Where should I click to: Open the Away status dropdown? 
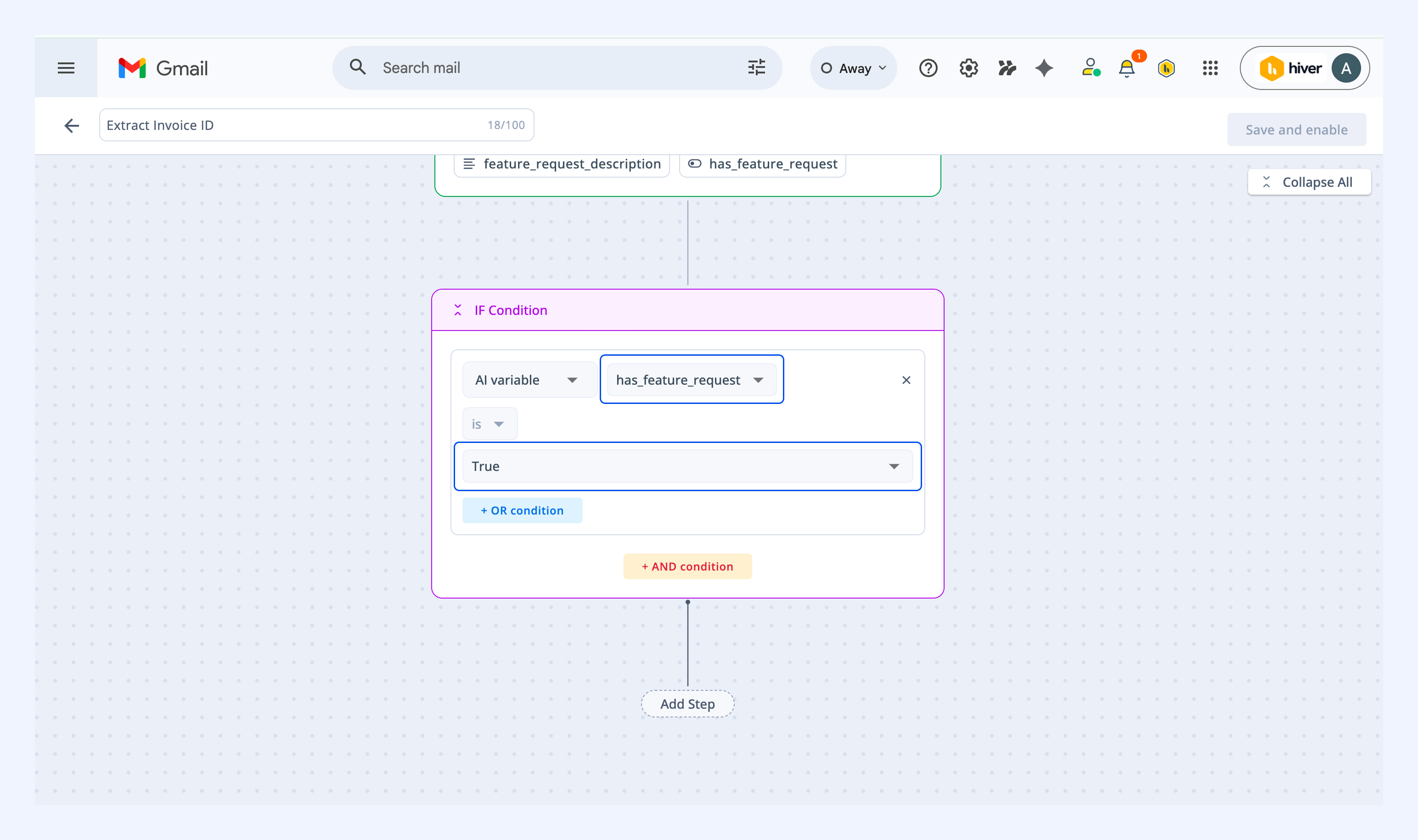pyautogui.click(x=853, y=68)
